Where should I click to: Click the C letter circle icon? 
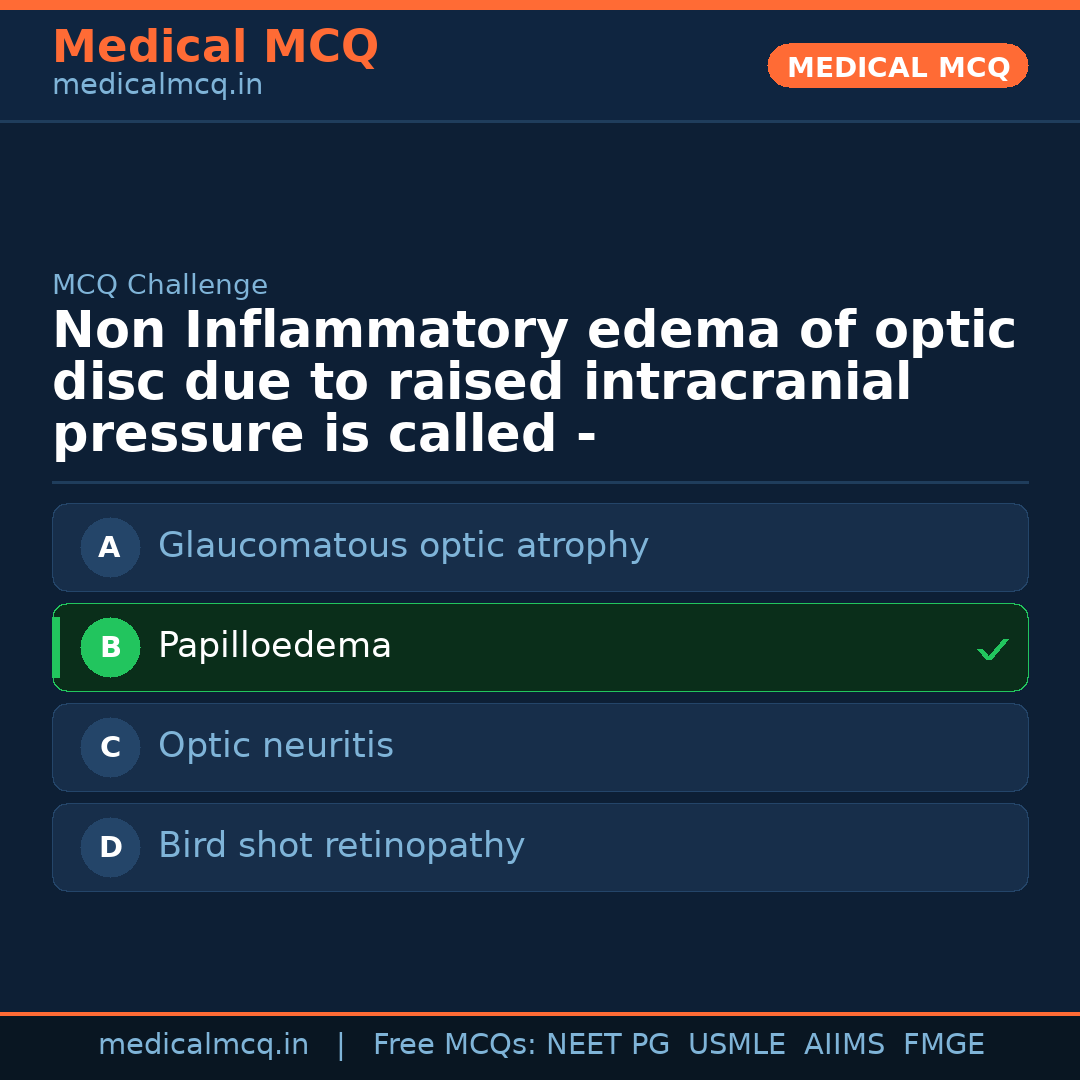pyautogui.click(x=110, y=747)
